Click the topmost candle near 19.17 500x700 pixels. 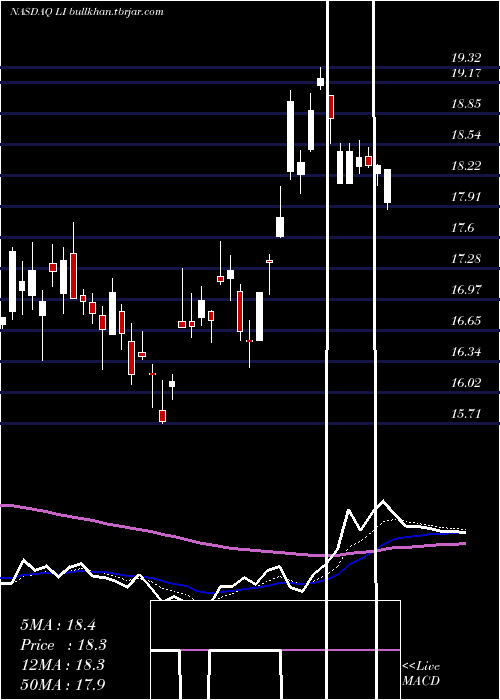point(321,81)
